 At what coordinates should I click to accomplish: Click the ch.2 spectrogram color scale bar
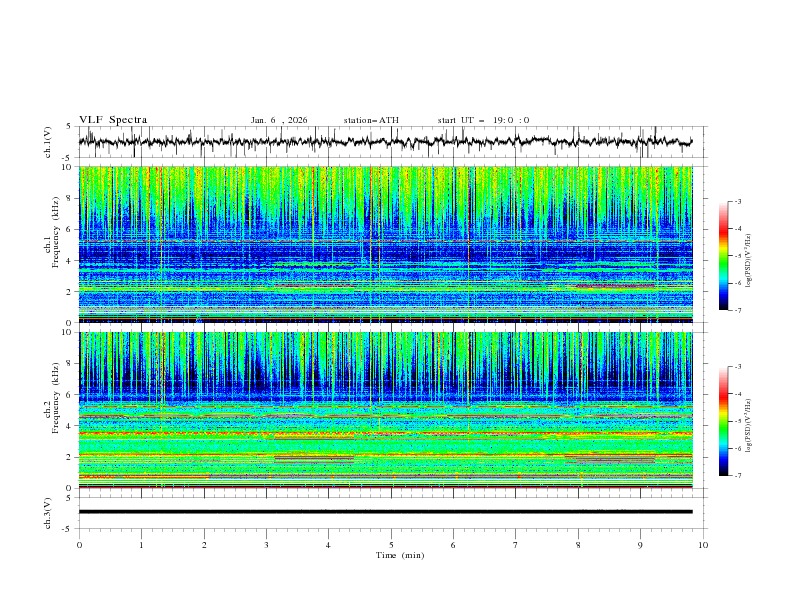pos(723,421)
